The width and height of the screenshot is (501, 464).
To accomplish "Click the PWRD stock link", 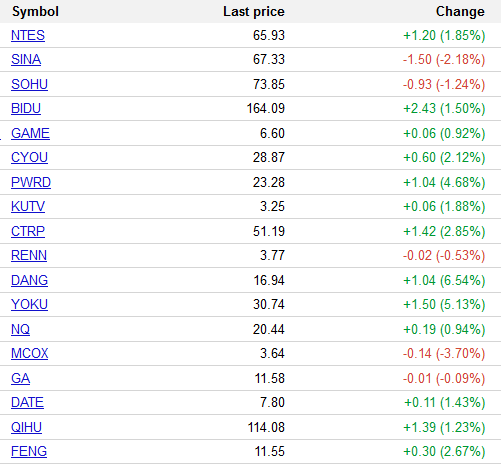I will pos(31,182).
